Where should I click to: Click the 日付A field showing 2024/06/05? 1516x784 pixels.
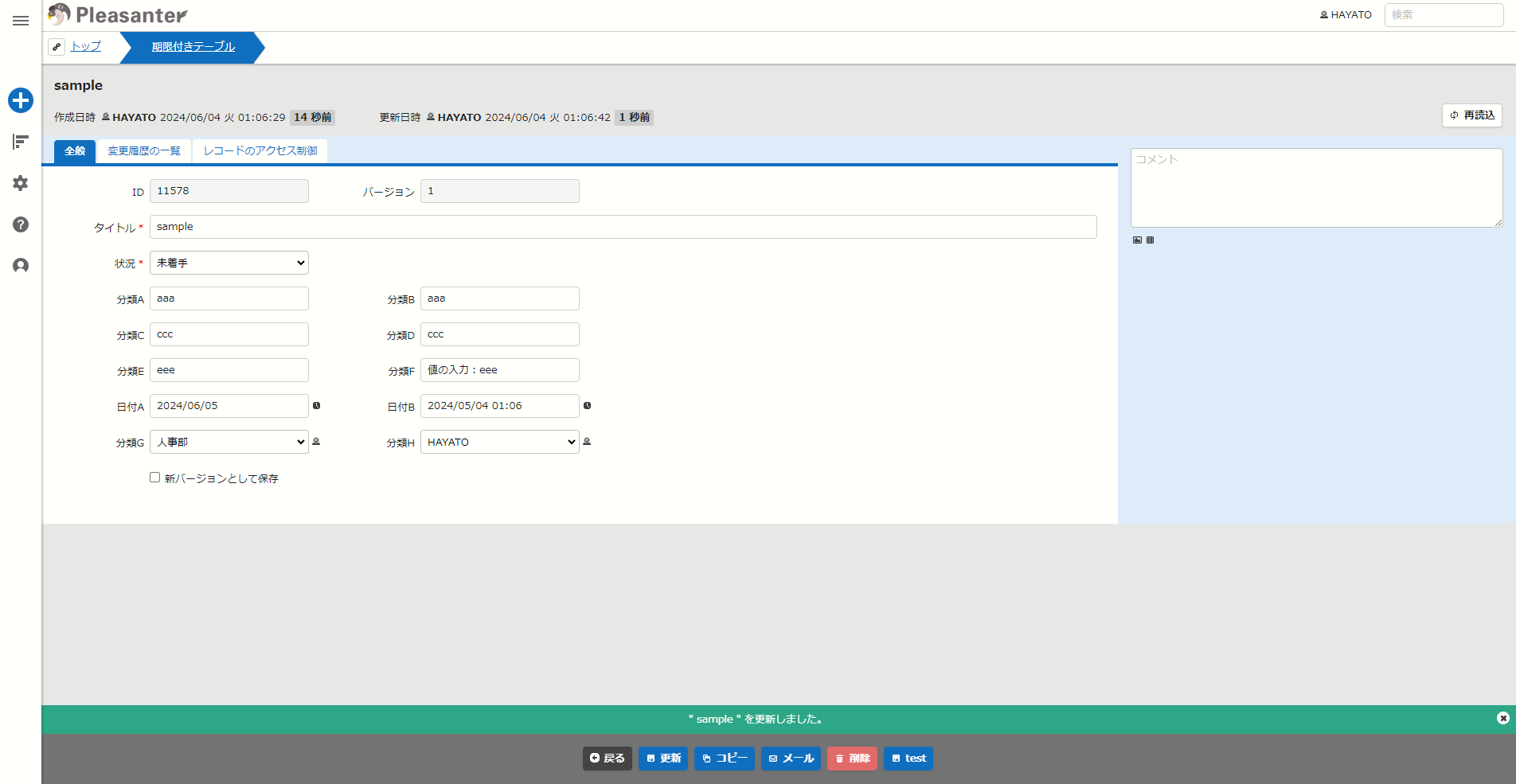tap(229, 406)
